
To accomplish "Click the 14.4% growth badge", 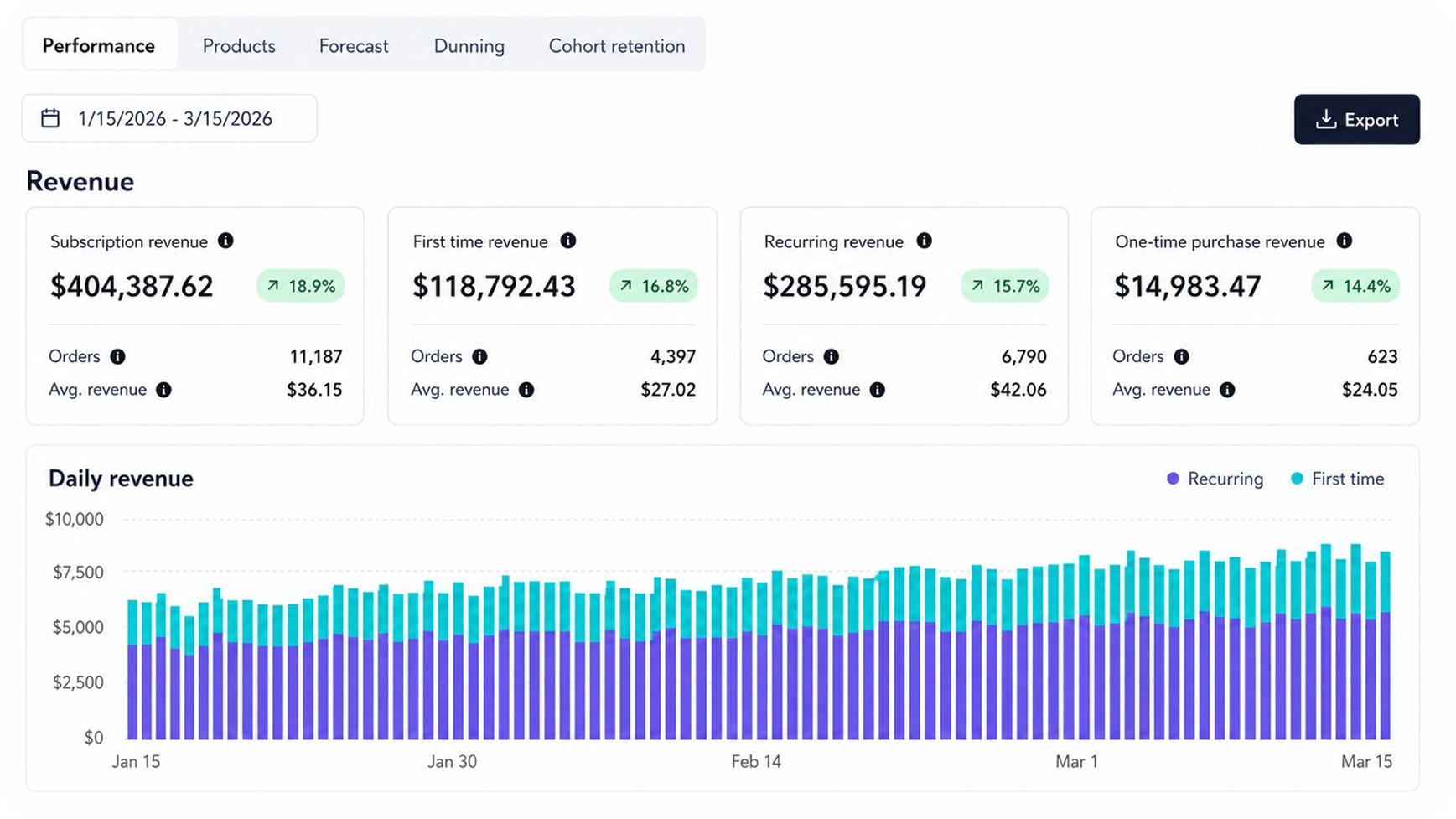I will [x=1355, y=286].
